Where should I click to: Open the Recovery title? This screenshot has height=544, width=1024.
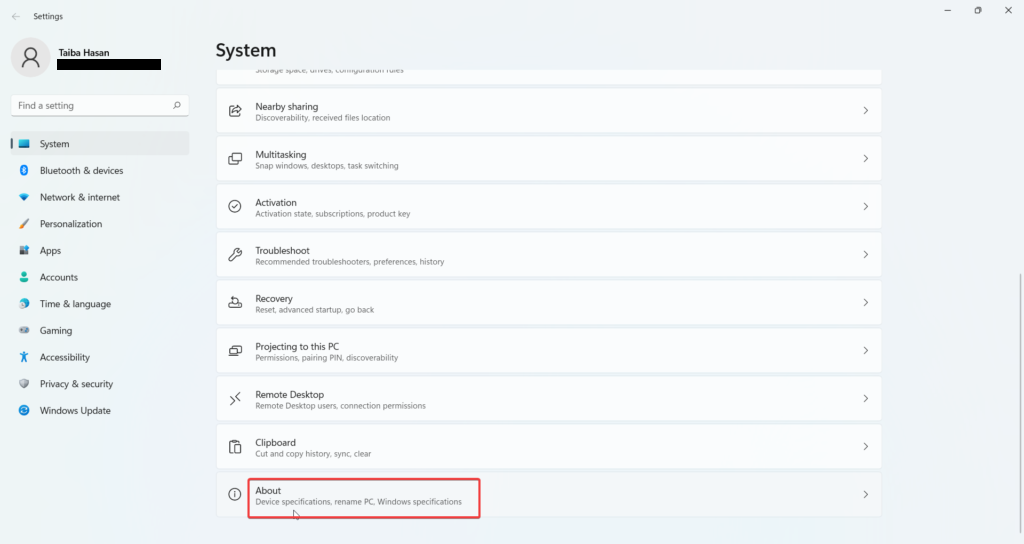point(274,298)
